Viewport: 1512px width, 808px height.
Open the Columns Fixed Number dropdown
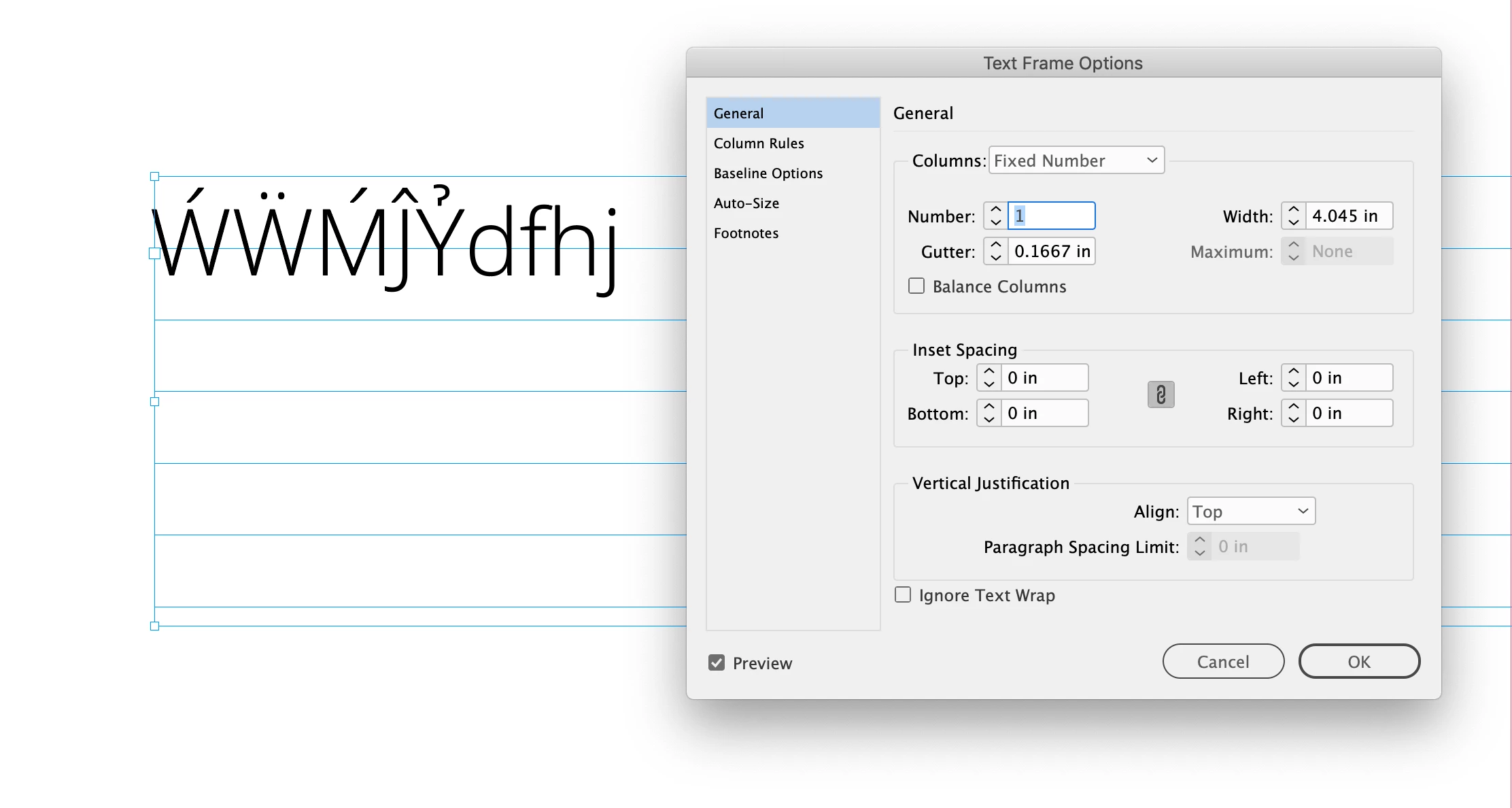tap(1076, 161)
